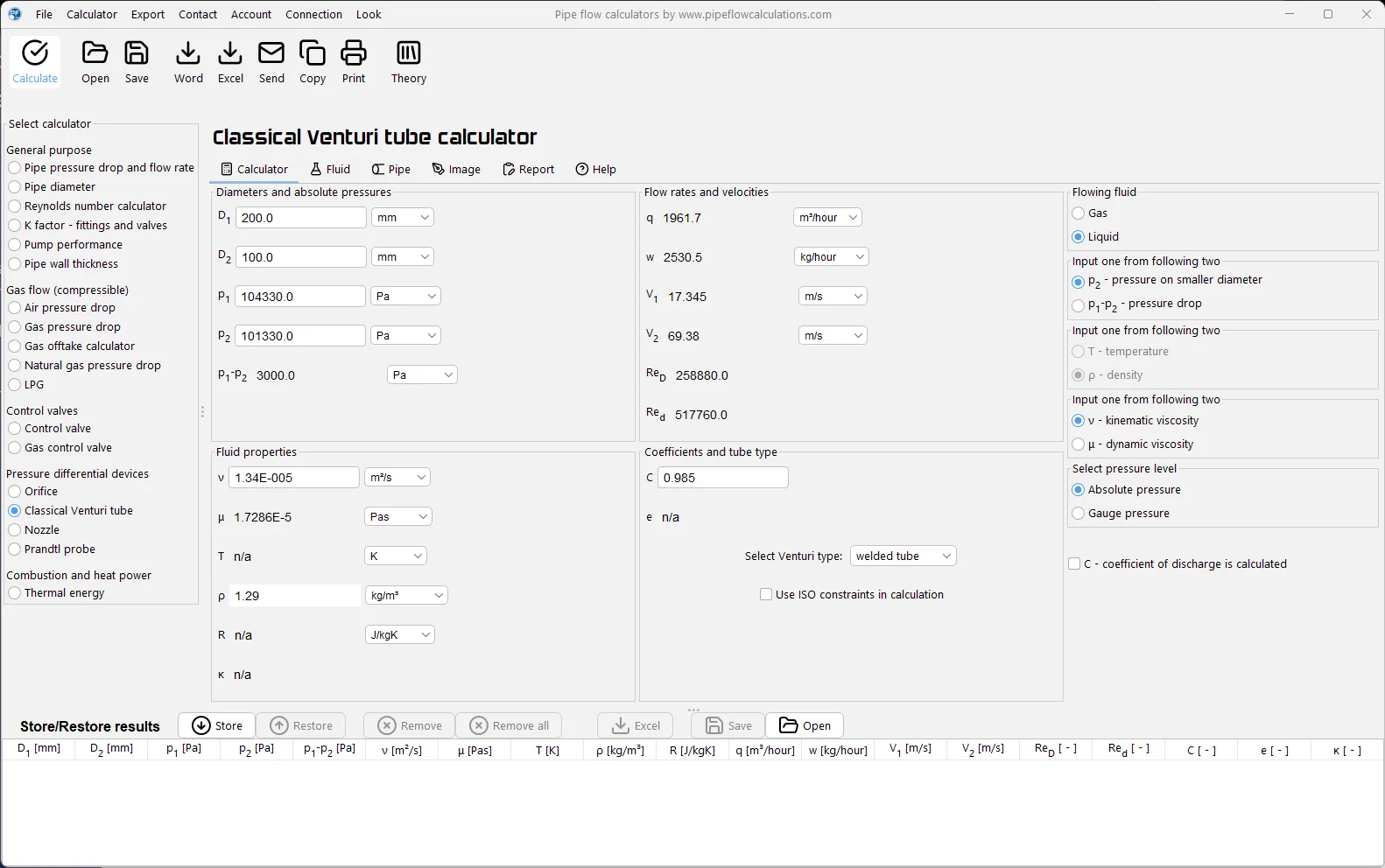Export results with the Excel toolbar icon
1385x868 pixels.
(230, 62)
